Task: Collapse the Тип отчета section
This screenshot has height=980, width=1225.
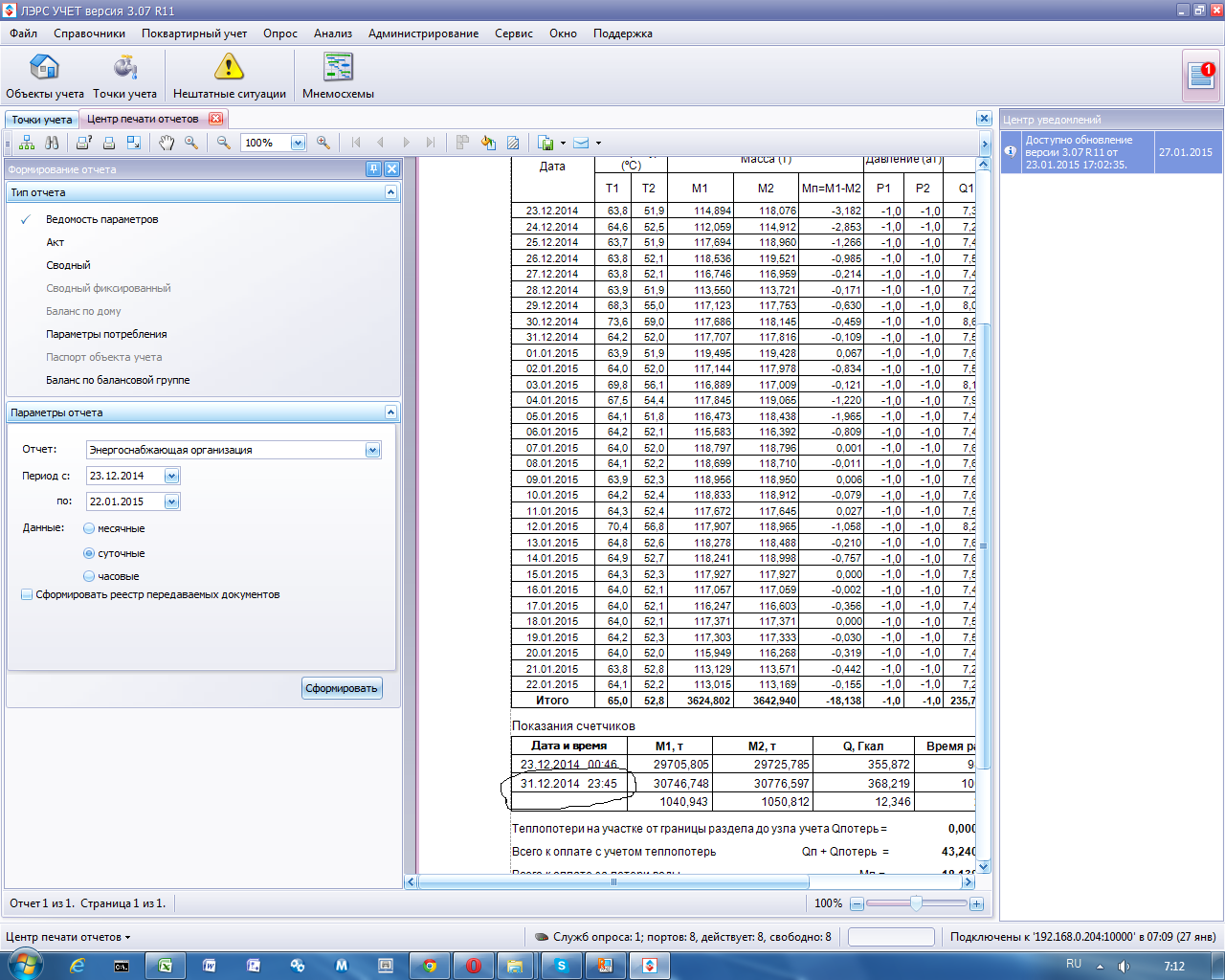Action: (x=390, y=192)
